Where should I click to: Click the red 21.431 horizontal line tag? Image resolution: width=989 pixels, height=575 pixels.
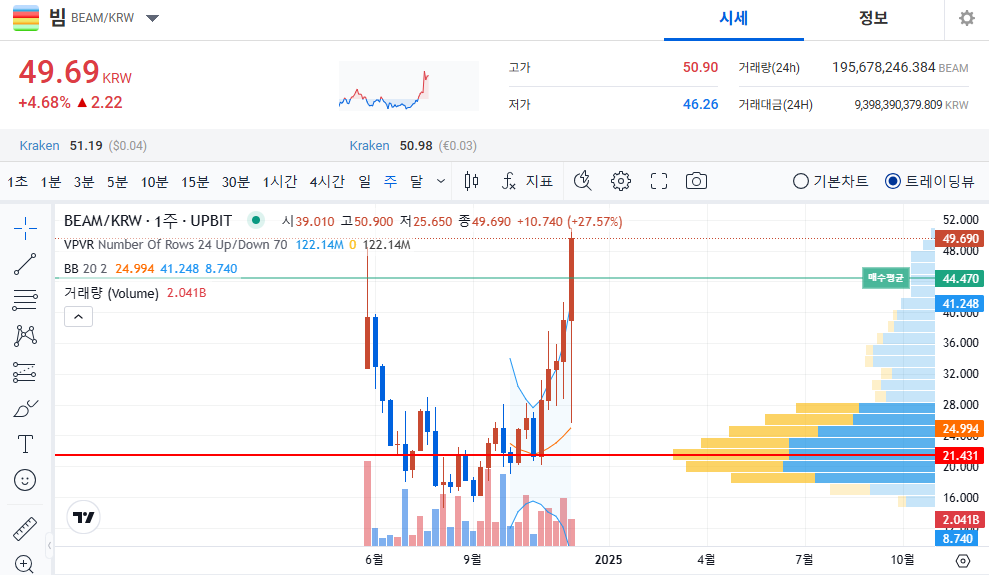point(959,455)
